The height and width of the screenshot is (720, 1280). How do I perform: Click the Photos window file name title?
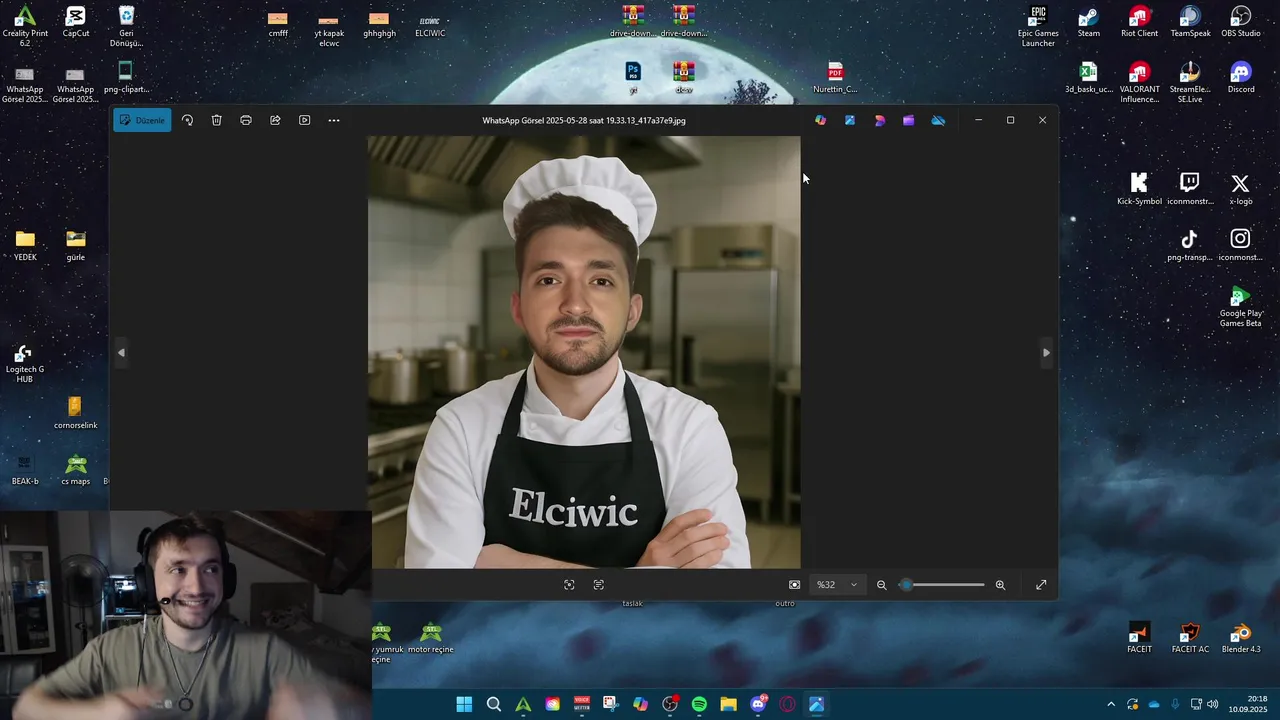click(584, 120)
